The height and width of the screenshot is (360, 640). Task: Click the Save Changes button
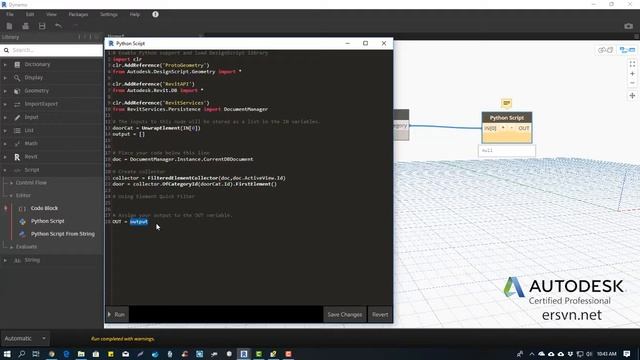[344, 314]
